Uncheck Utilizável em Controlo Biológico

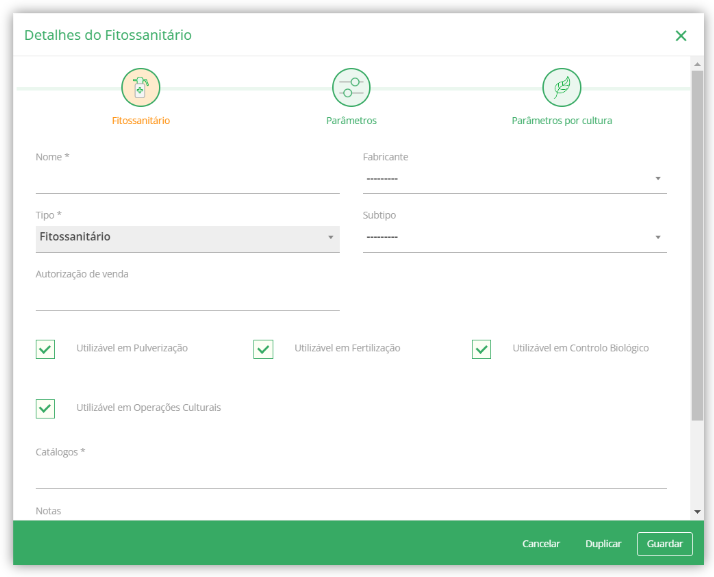click(481, 349)
